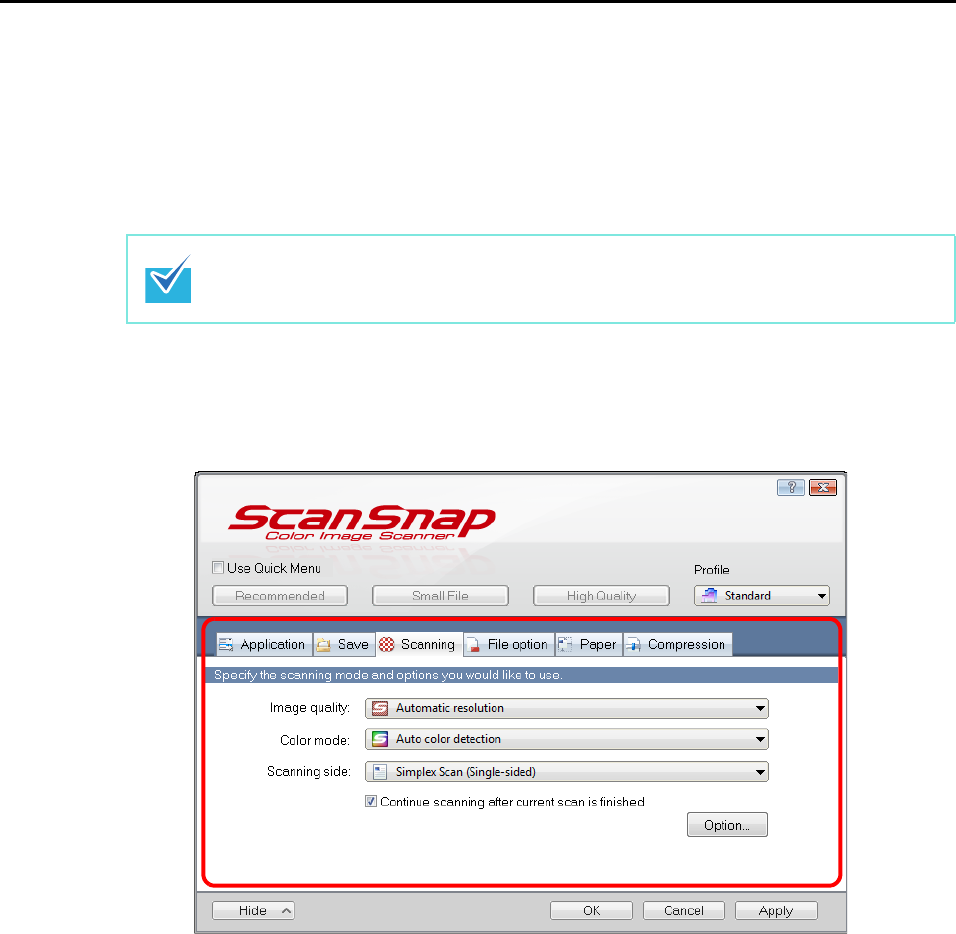
Task: Open the Compression tab
Action: click(677, 644)
